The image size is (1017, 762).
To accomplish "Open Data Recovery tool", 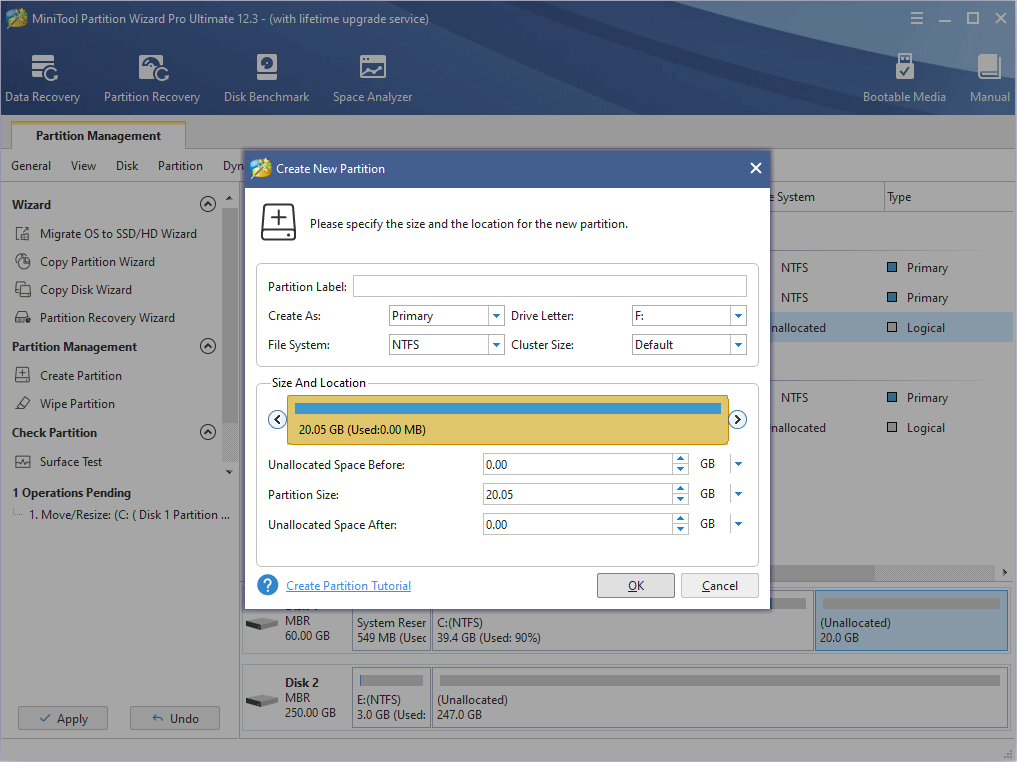I will click(x=43, y=78).
